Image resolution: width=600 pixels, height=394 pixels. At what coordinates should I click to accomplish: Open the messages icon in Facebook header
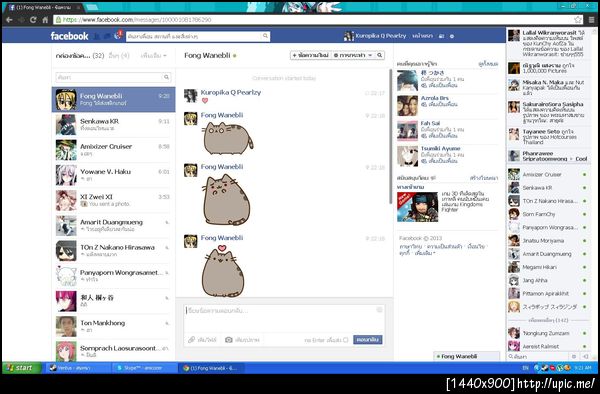coord(107,36)
